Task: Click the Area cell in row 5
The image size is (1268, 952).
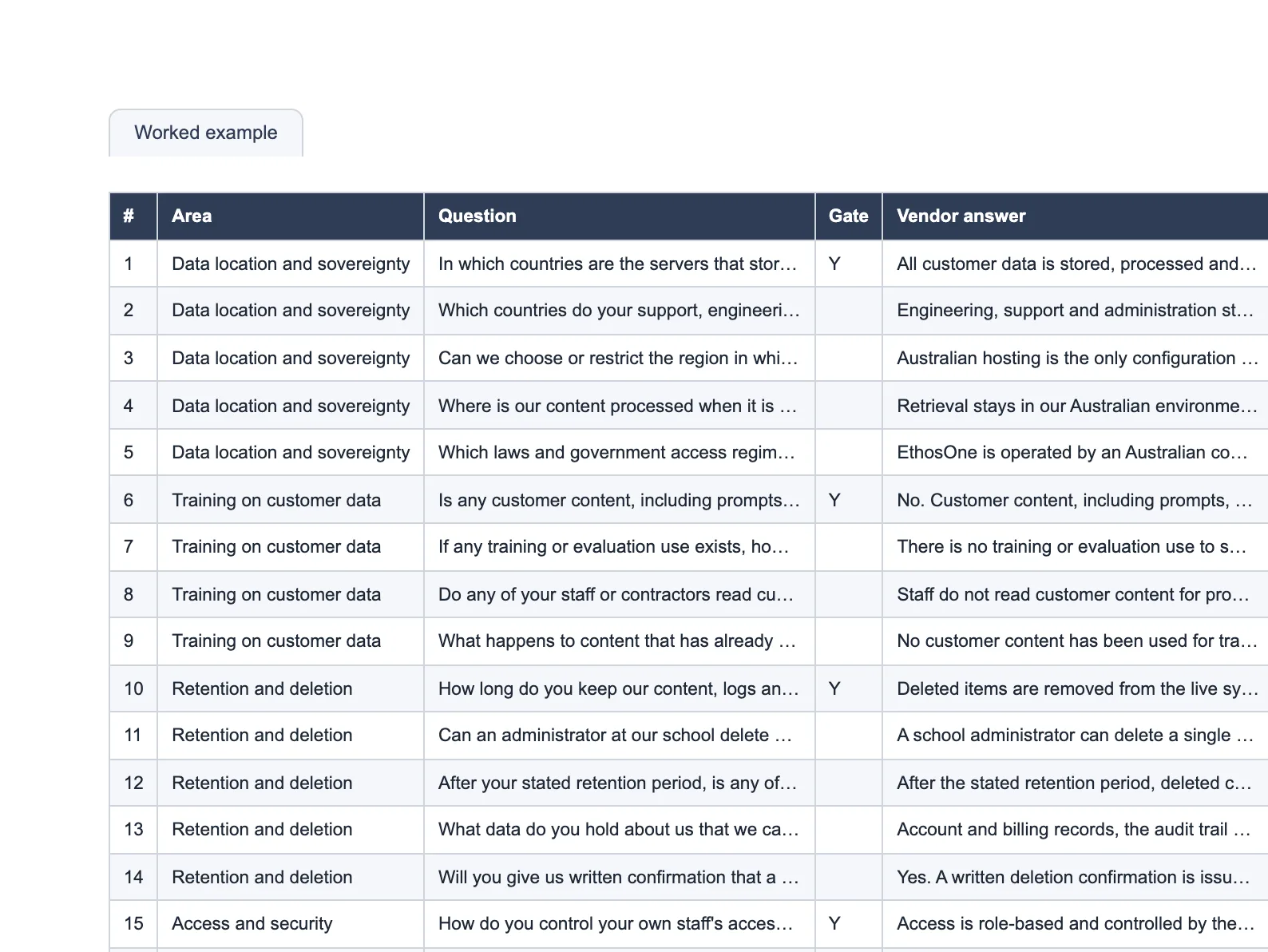Action: [x=291, y=453]
